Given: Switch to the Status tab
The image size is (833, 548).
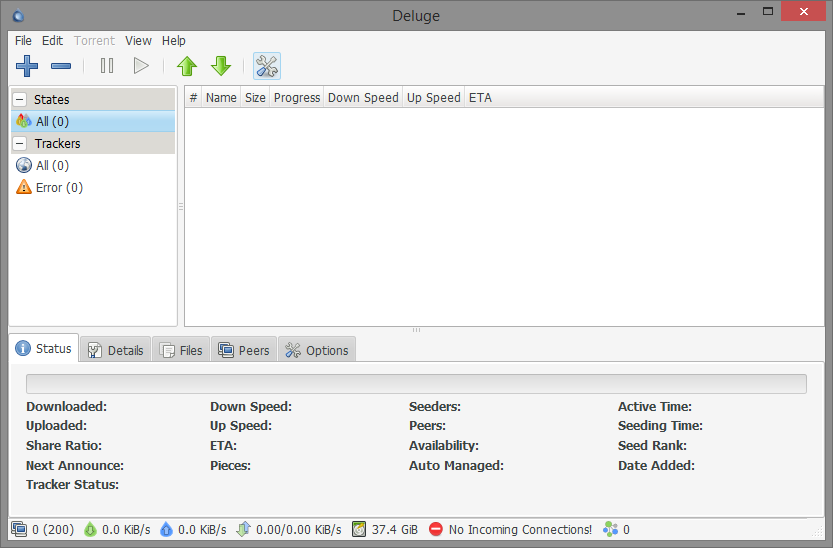Looking at the screenshot, I should (44, 348).
